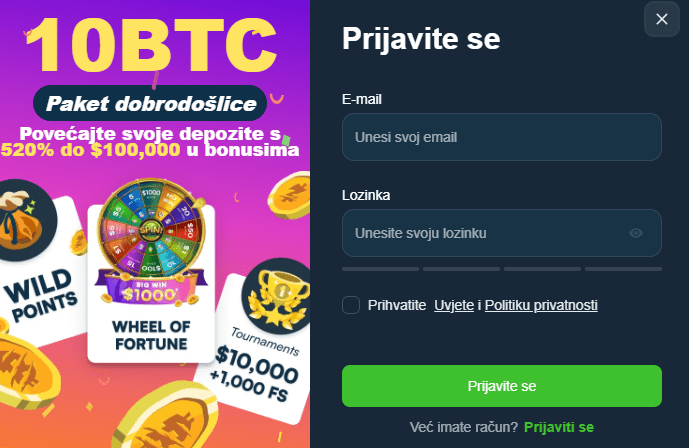Close the registration dialog with X

pos(661,19)
